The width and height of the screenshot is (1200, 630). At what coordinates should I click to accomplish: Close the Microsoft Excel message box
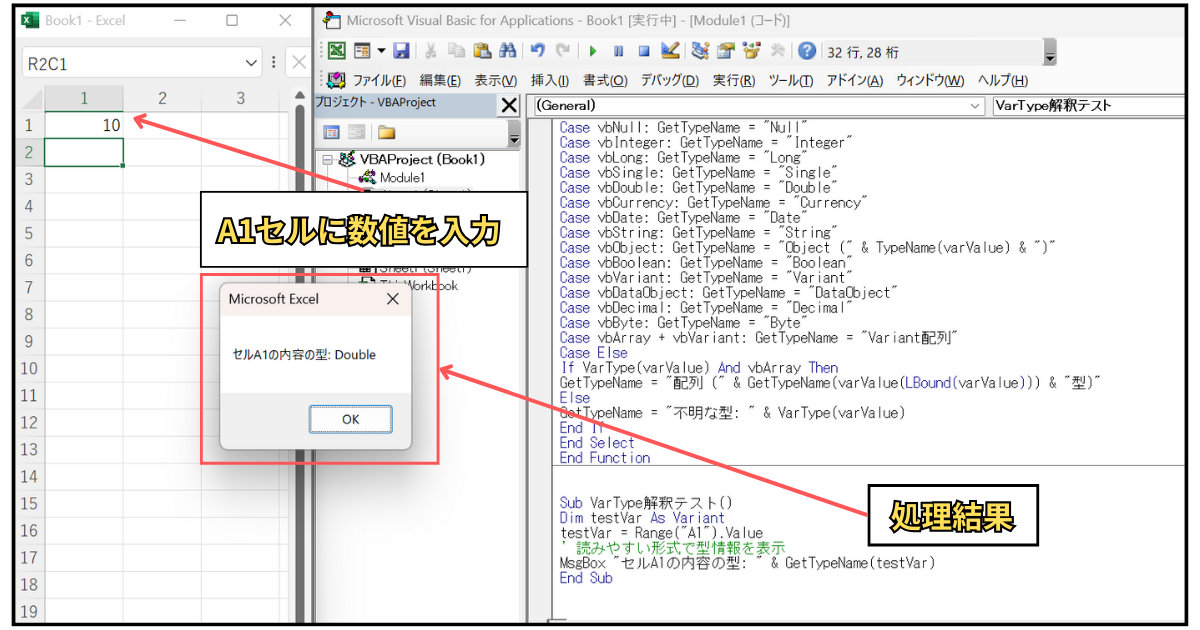point(392,299)
